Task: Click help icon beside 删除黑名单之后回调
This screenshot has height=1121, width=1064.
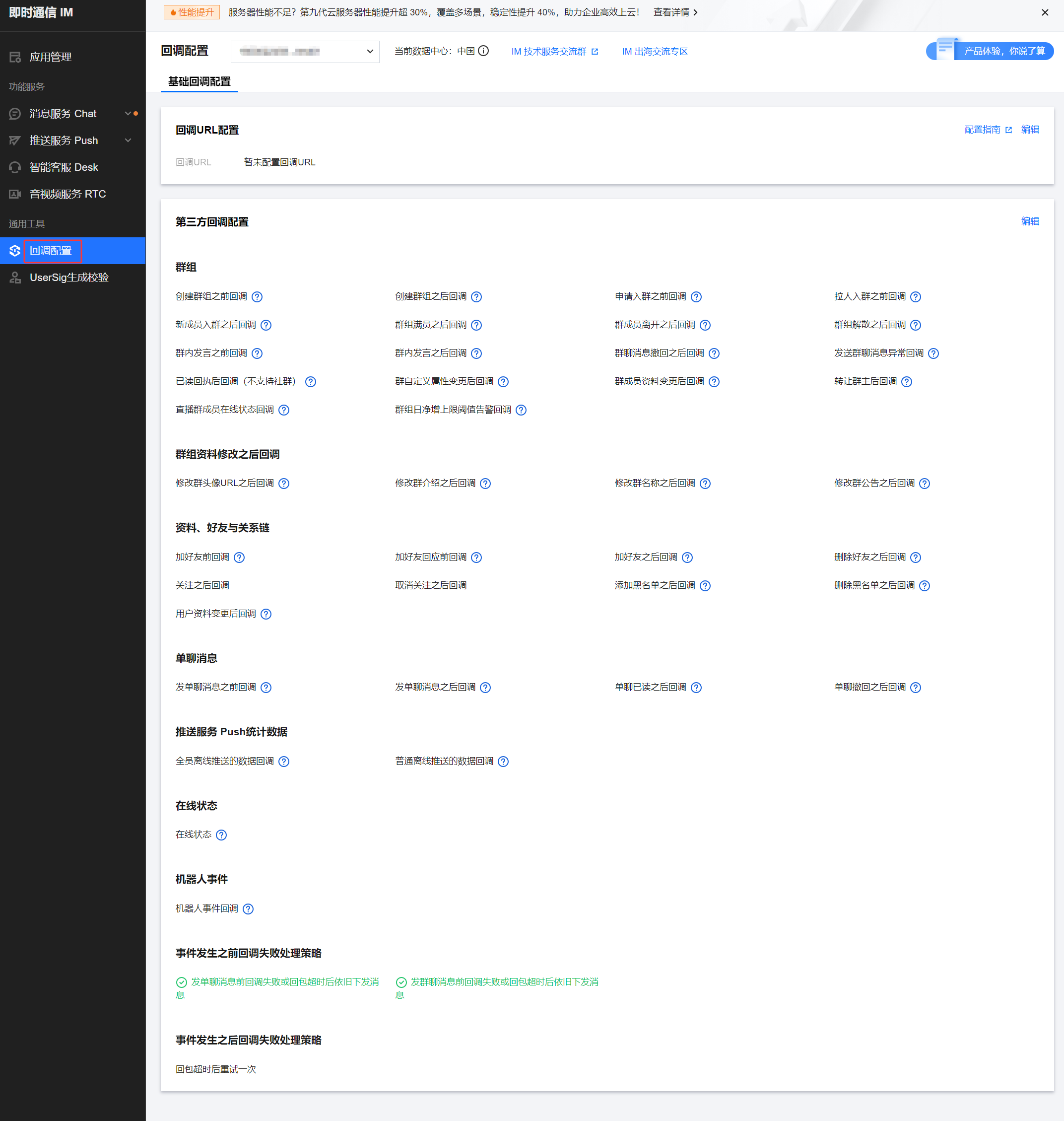Action: click(925, 585)
